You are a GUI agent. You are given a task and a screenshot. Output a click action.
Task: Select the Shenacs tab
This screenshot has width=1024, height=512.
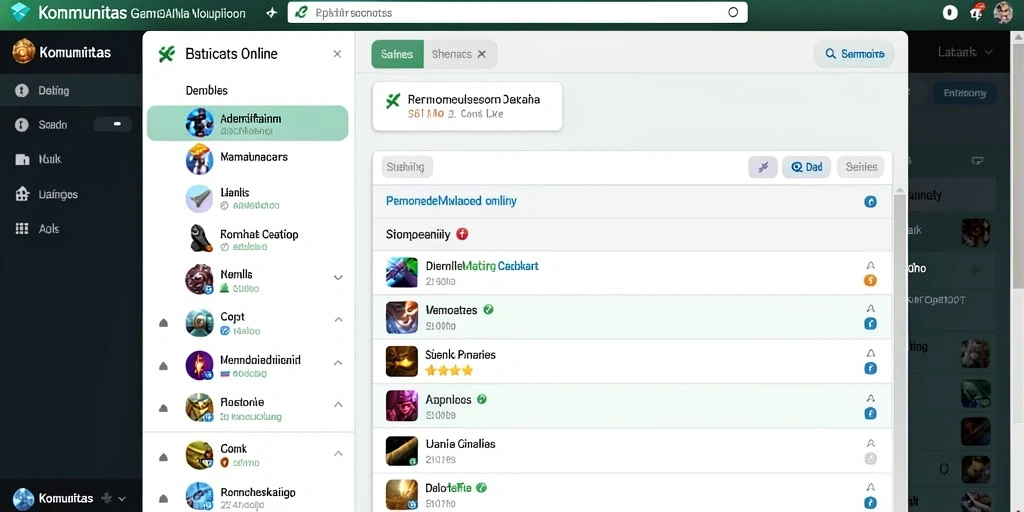[460, 54]
